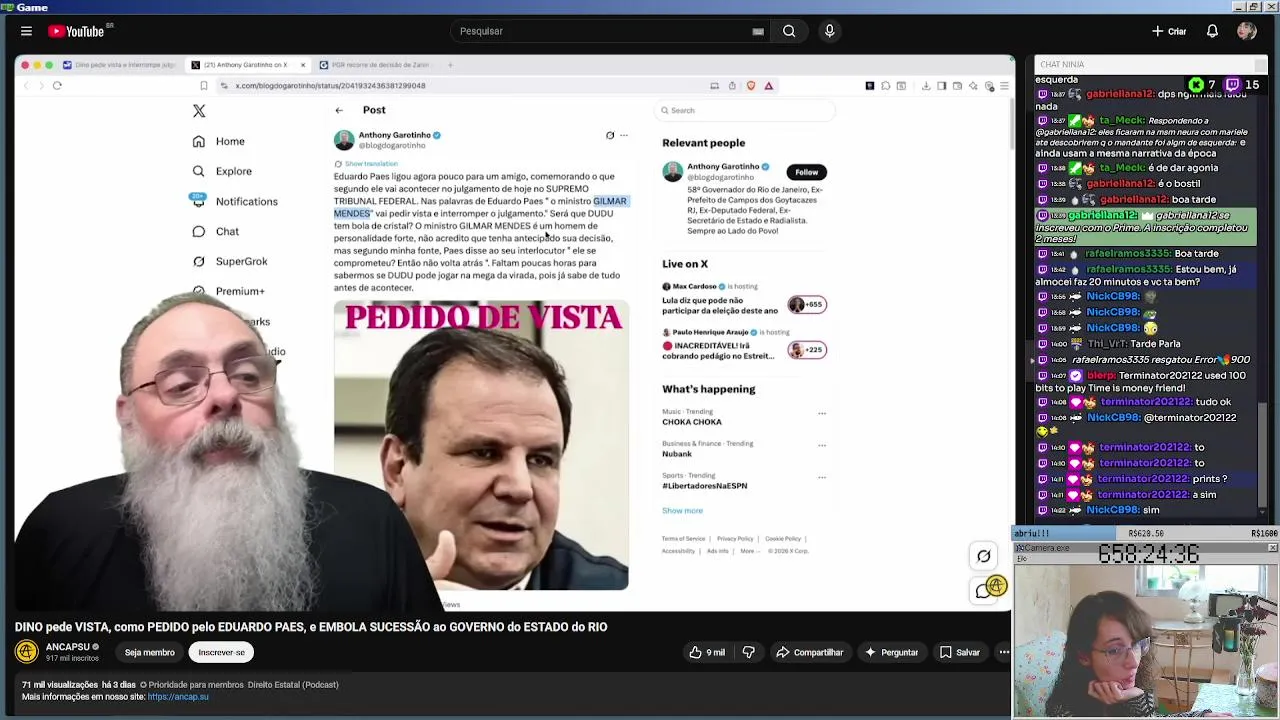Viewport: 1280px width, 720px height.
Task: Click Show translation under the post author
Action: click(371, 163)
